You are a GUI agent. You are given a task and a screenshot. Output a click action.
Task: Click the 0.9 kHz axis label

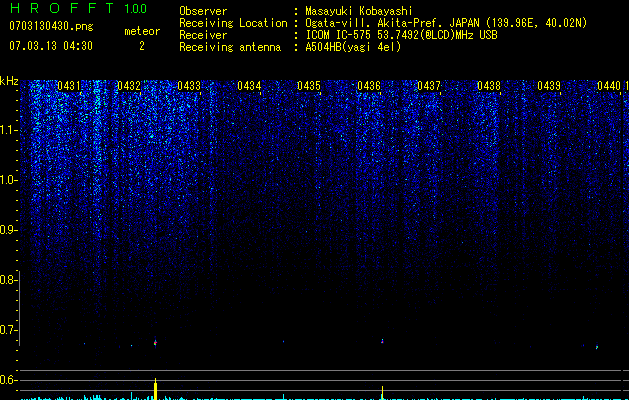(8, 230)
